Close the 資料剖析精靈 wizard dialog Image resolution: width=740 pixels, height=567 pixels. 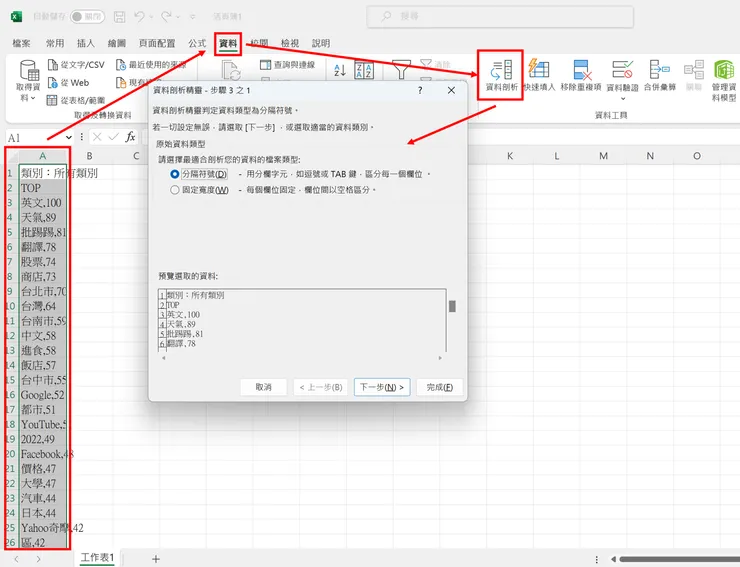point(451,90)
